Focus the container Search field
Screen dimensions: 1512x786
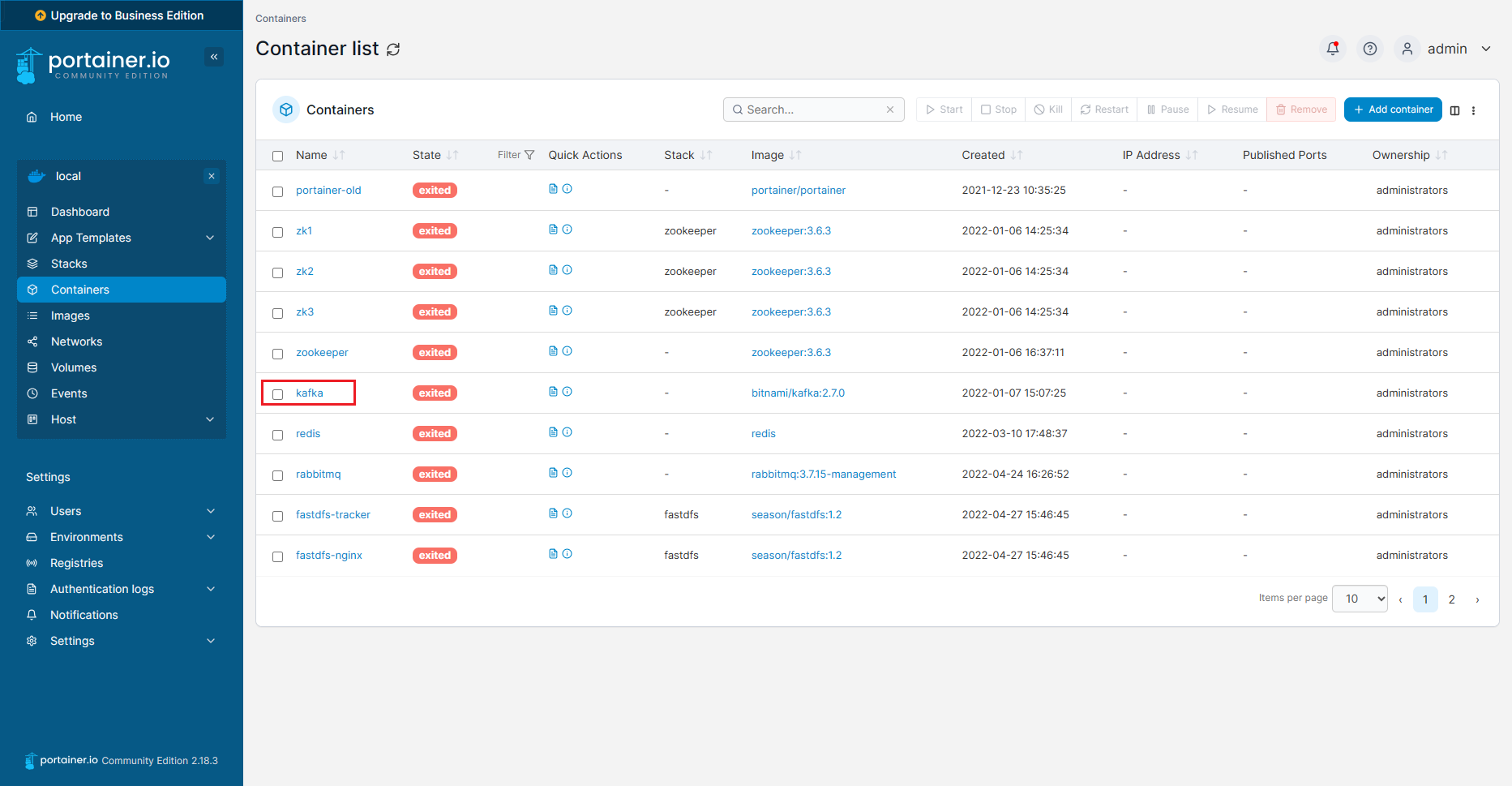point(813,110)
